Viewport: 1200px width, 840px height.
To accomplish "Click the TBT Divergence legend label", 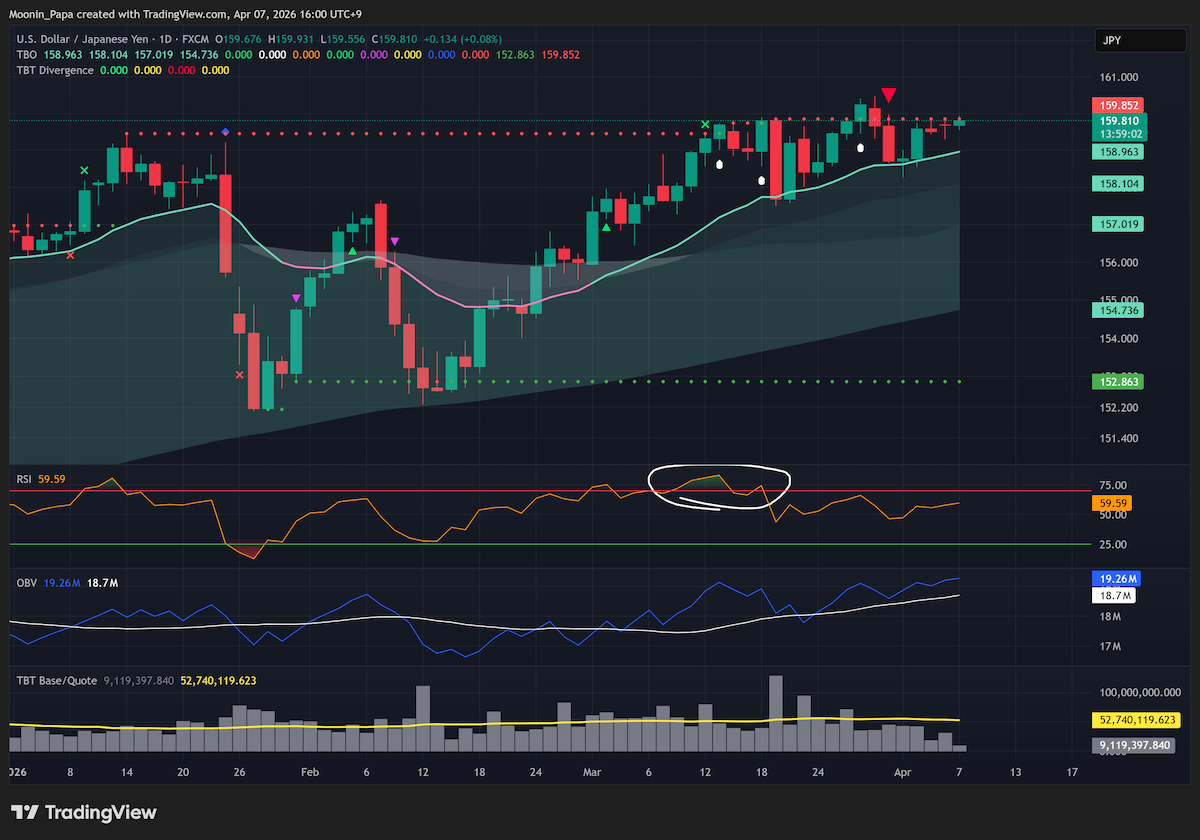I will pos(56,70).
